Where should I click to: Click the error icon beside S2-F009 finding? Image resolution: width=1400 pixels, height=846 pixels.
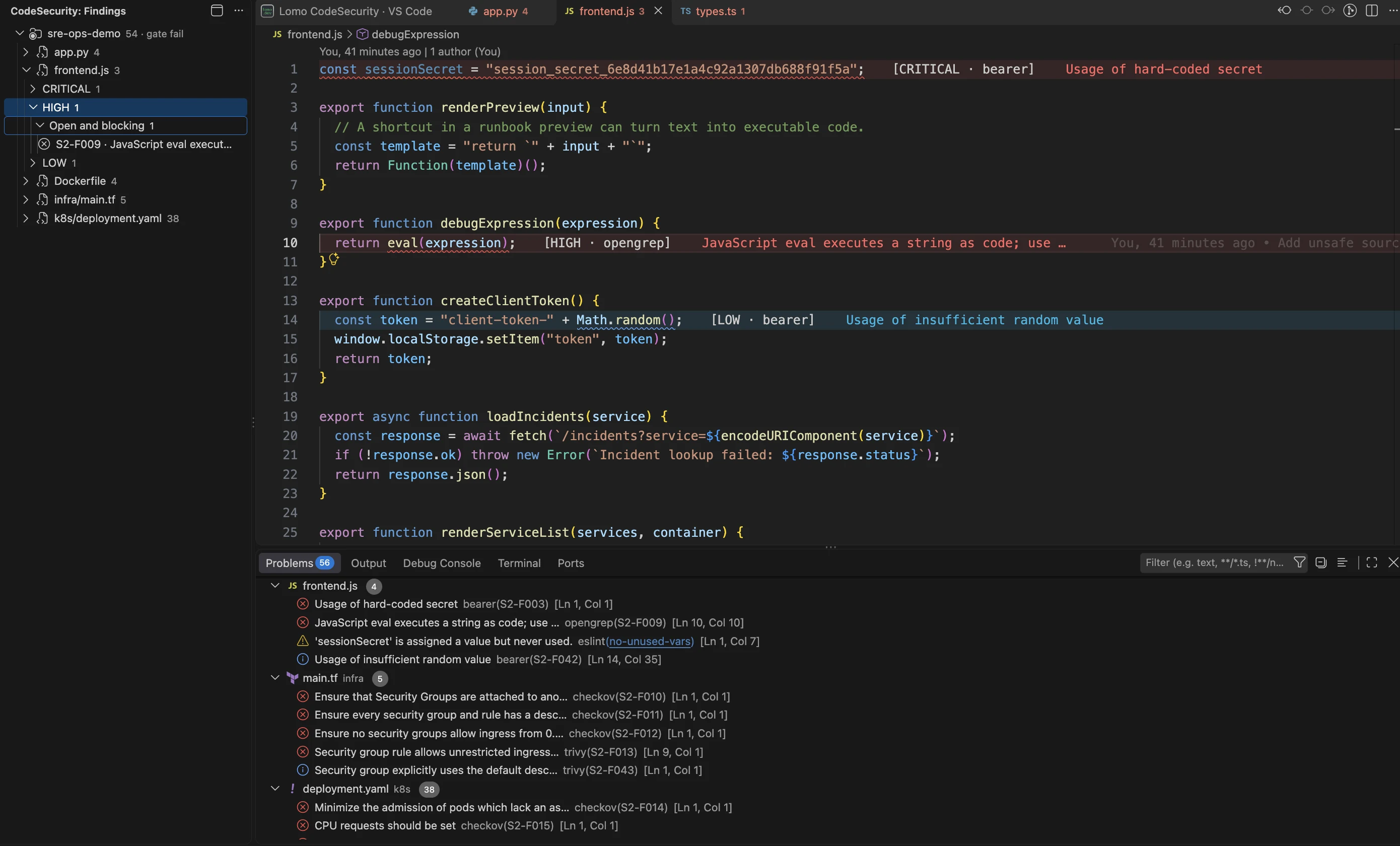44,144
